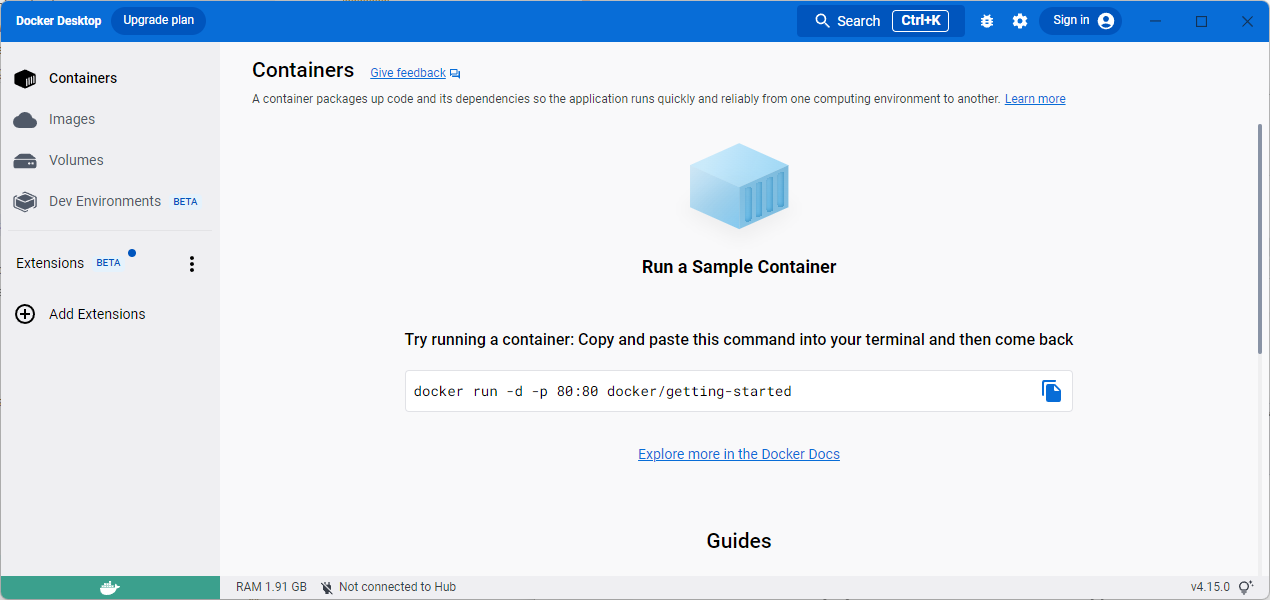This screenshot has height=600, width=1270.
Task: Open Settings via the gear icon
Action: pos(1020,21)
